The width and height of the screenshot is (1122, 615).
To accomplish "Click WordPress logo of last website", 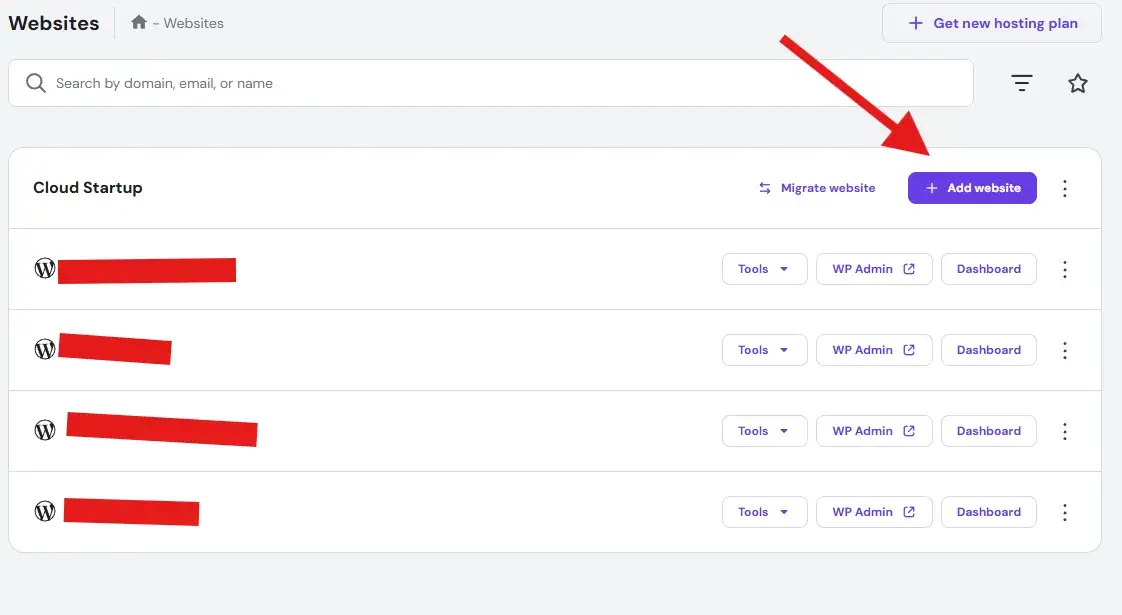I will point(45,511).
